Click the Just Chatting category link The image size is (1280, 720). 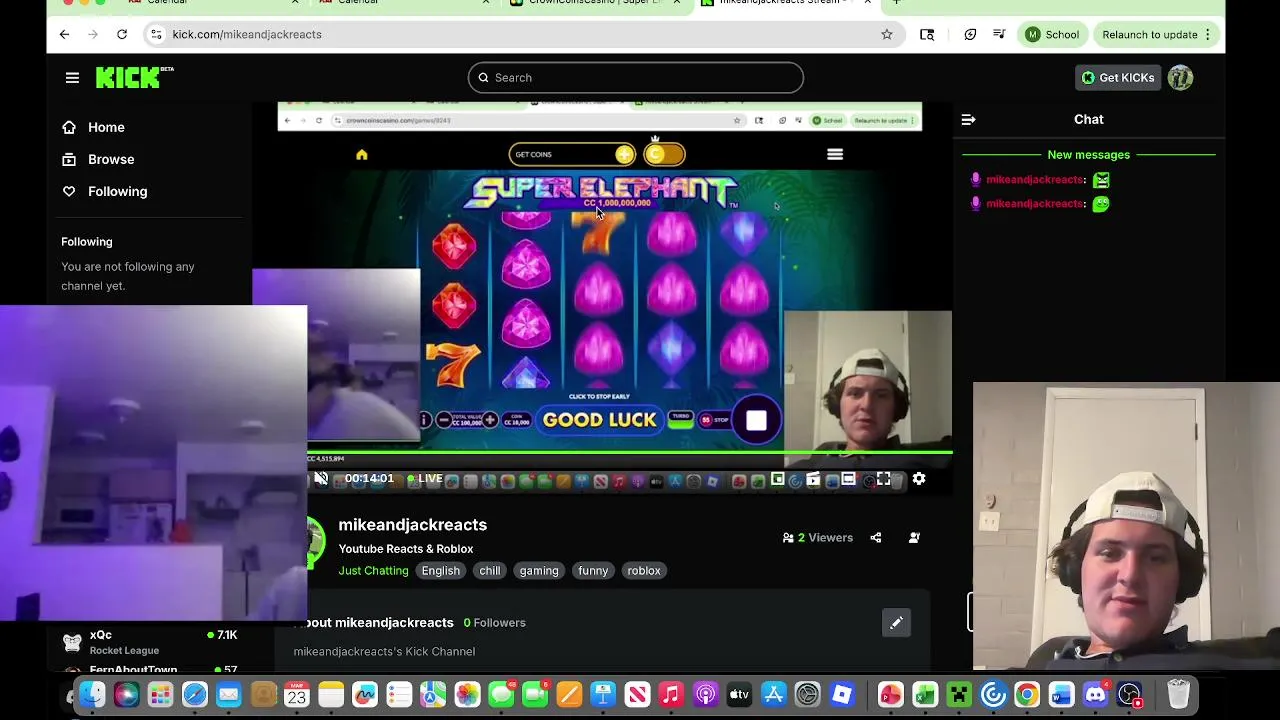click(x=373, y=570)
